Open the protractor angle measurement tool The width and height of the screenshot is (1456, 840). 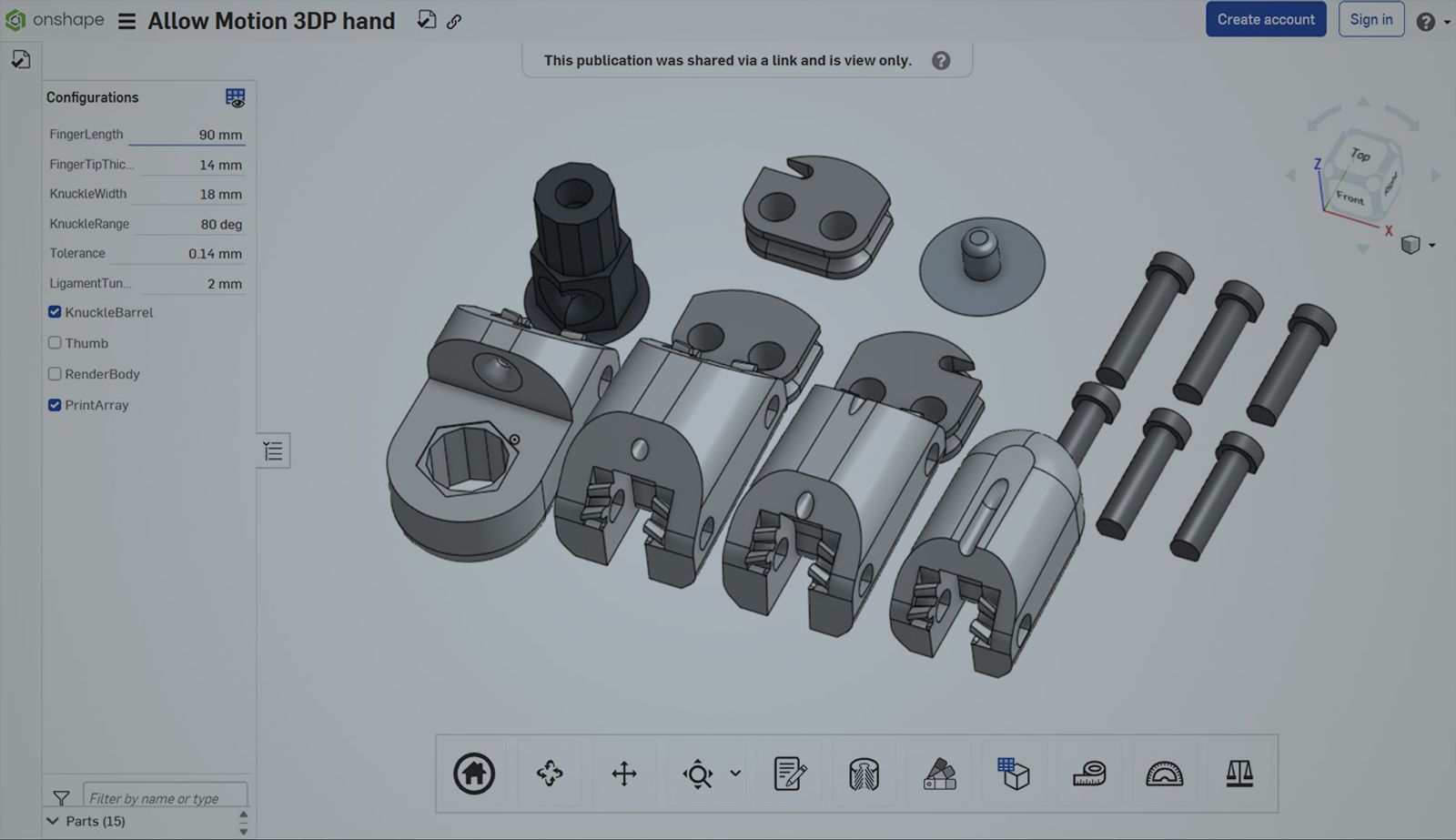[1165, 774]
